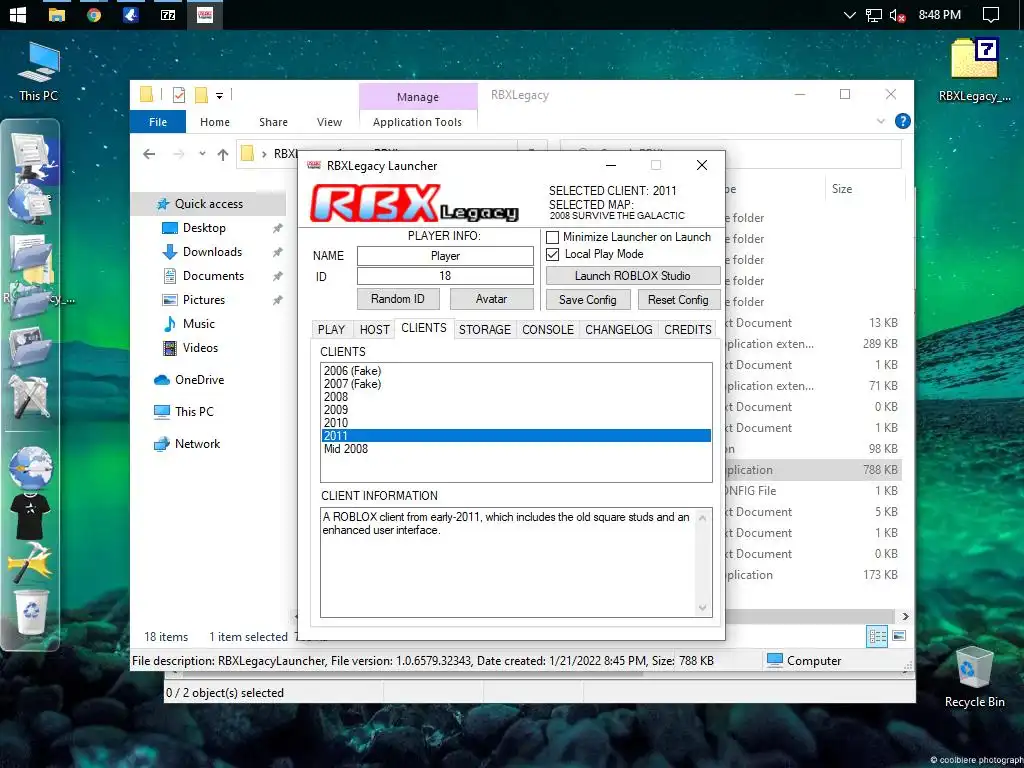Switch to details view icon in Explorer

tap(876, 636)
